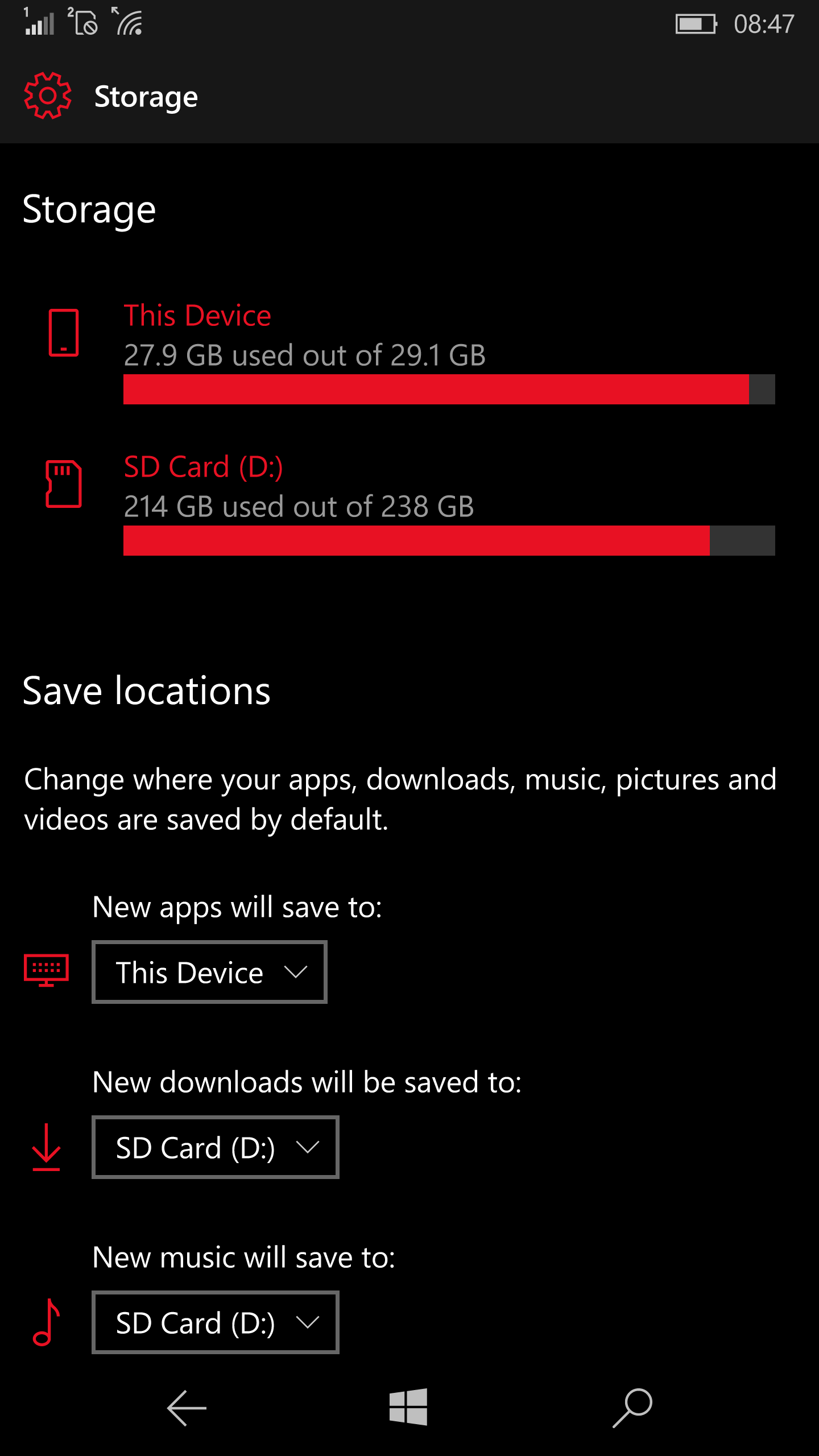The height and width of the screenshot is (1456, 819).
Task: Expand the new apps save location dropdown
Action: click(x=209, y=972)
